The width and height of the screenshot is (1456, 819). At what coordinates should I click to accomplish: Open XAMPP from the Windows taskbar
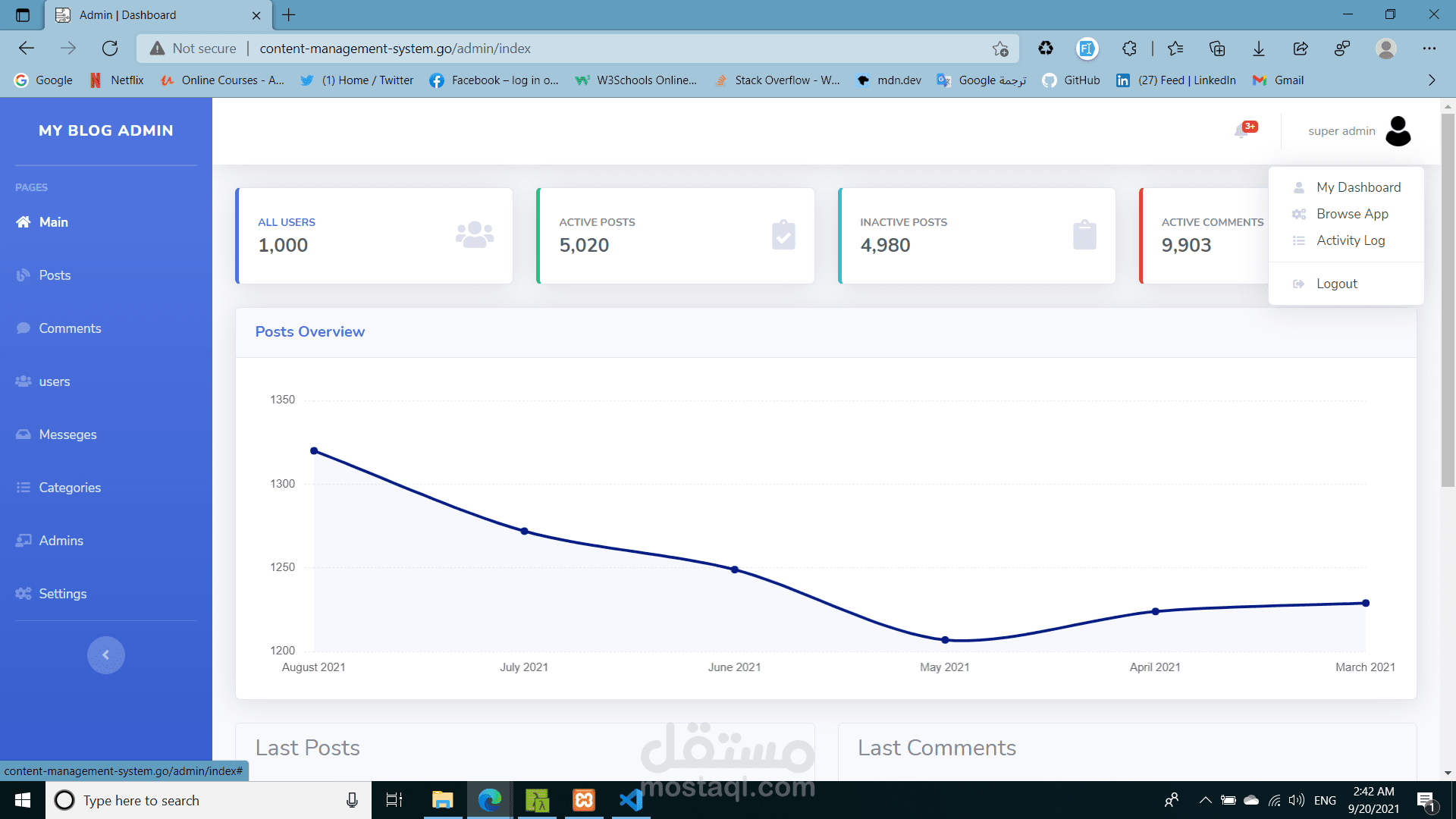(584, 800)
